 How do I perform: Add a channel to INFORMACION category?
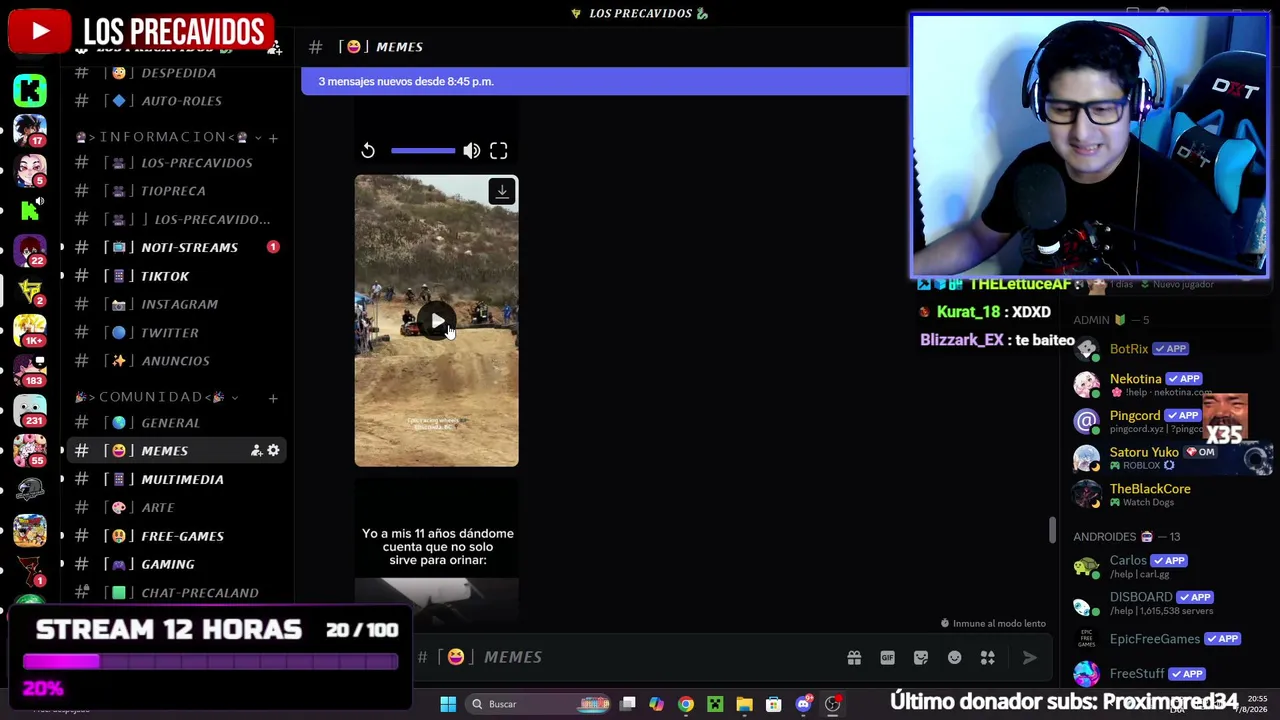click(273, 137)
